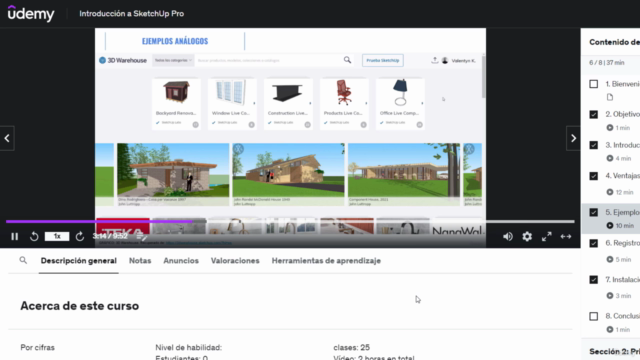Expand Sección 2 in course content

pos(614,351)
